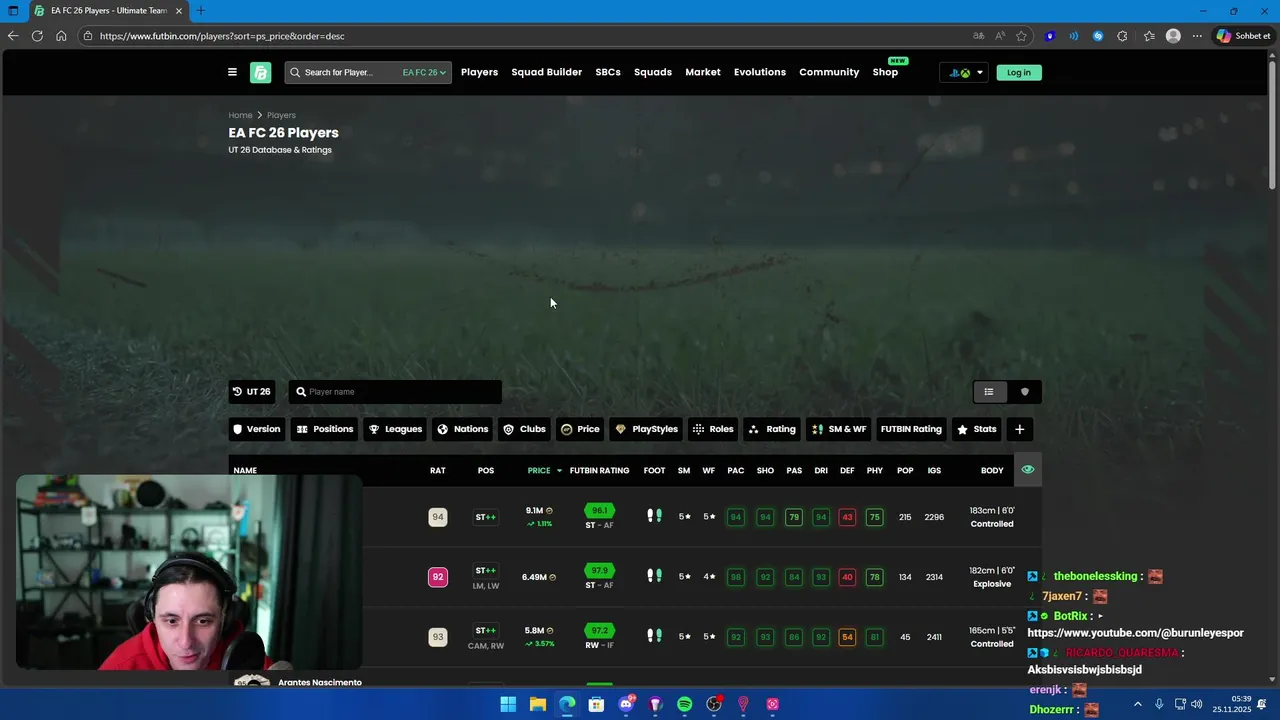This screenshot has width=1280, height=720.
Task: Open a new browser tab
Action: tap(200, 11)
